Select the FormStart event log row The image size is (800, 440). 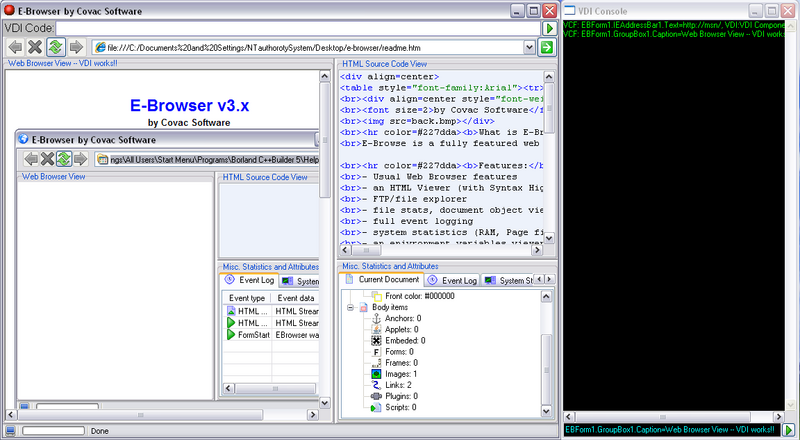click(271, 335)
